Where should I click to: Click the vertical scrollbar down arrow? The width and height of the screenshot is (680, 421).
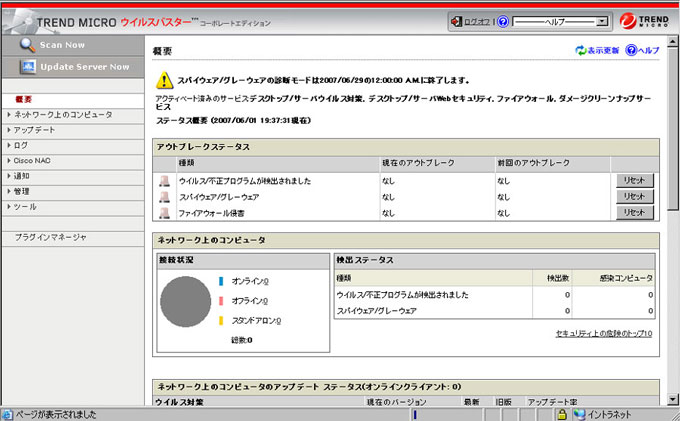(673, 400)
